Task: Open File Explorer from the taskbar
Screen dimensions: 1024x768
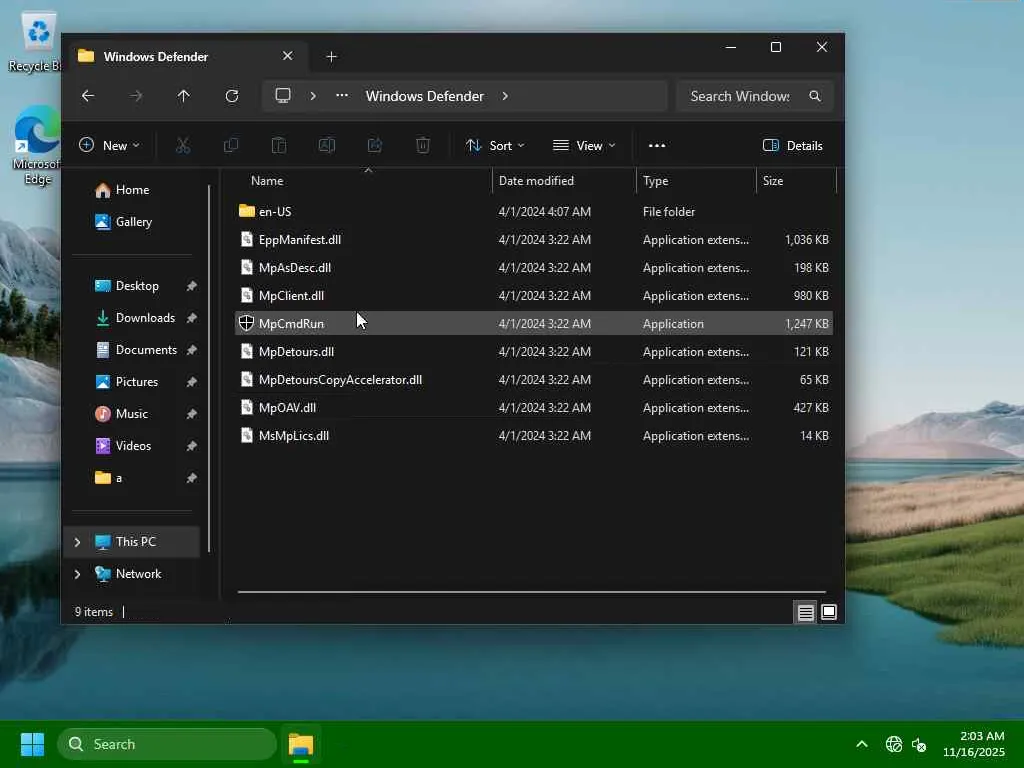Action: [x=301, y=744]
